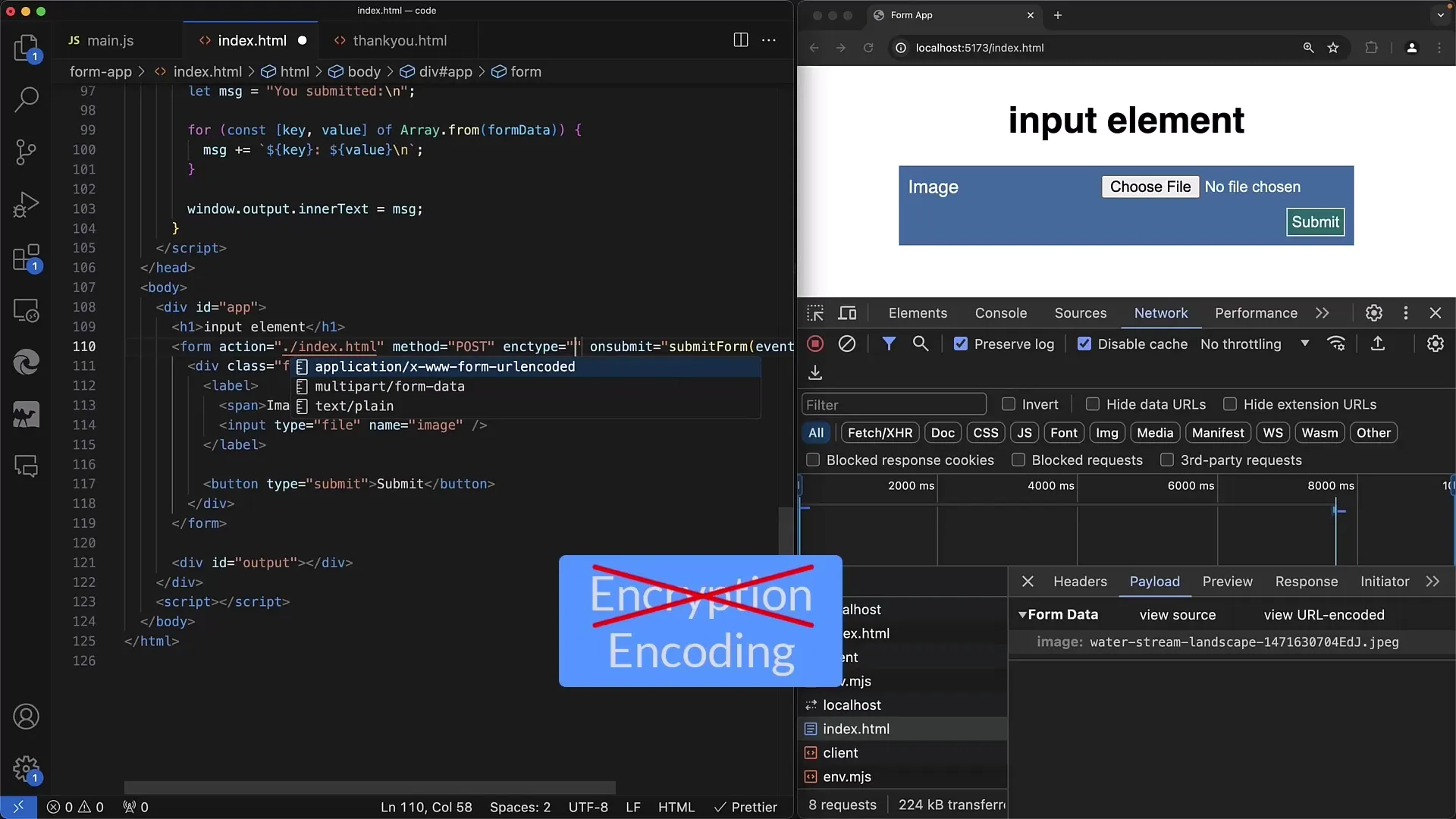Screen dimensions: 1456x819
Task: Click Import HAR upload icon
Action: point(1378,344)
